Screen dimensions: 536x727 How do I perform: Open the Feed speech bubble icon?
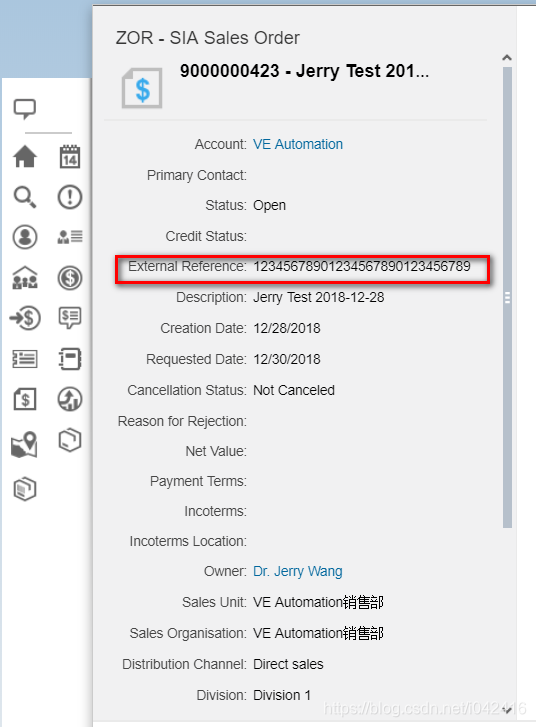click(25, 109)
